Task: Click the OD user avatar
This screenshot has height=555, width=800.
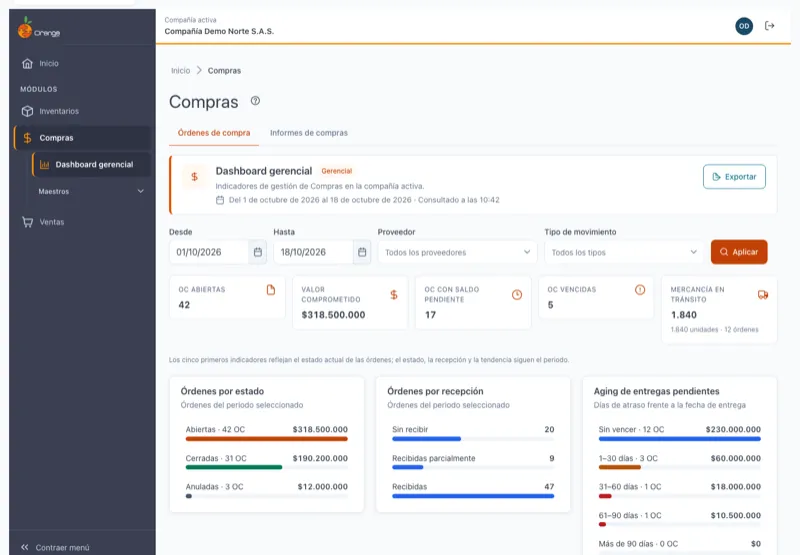Action: pos(744,26)
